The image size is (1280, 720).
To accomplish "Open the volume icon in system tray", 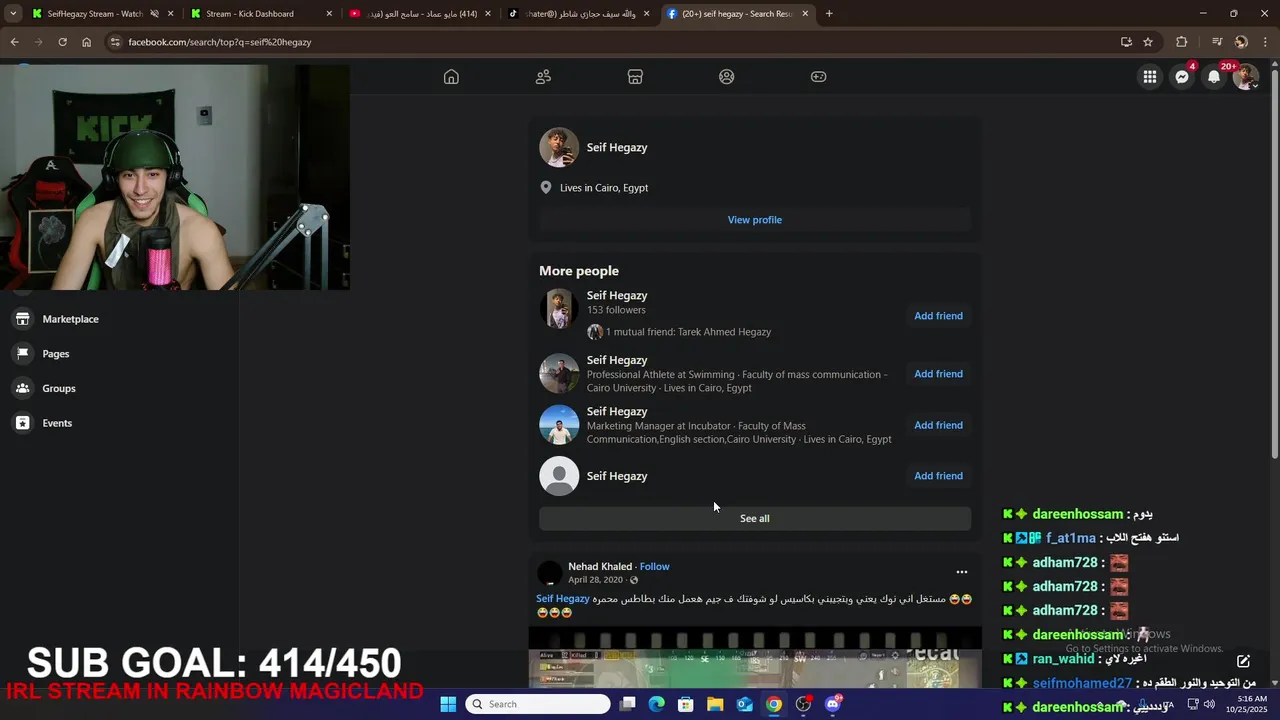I will (x=1209, y=704).
